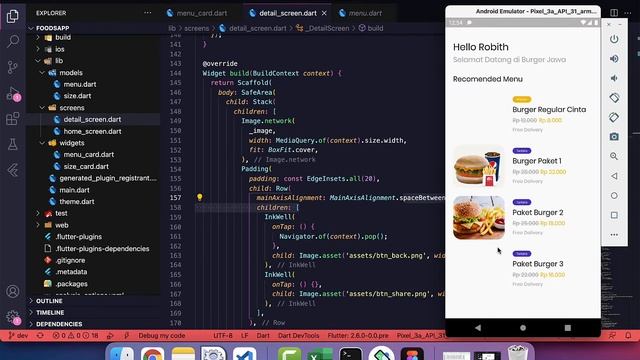Click build in breadcrumb

tap(375, 28)
